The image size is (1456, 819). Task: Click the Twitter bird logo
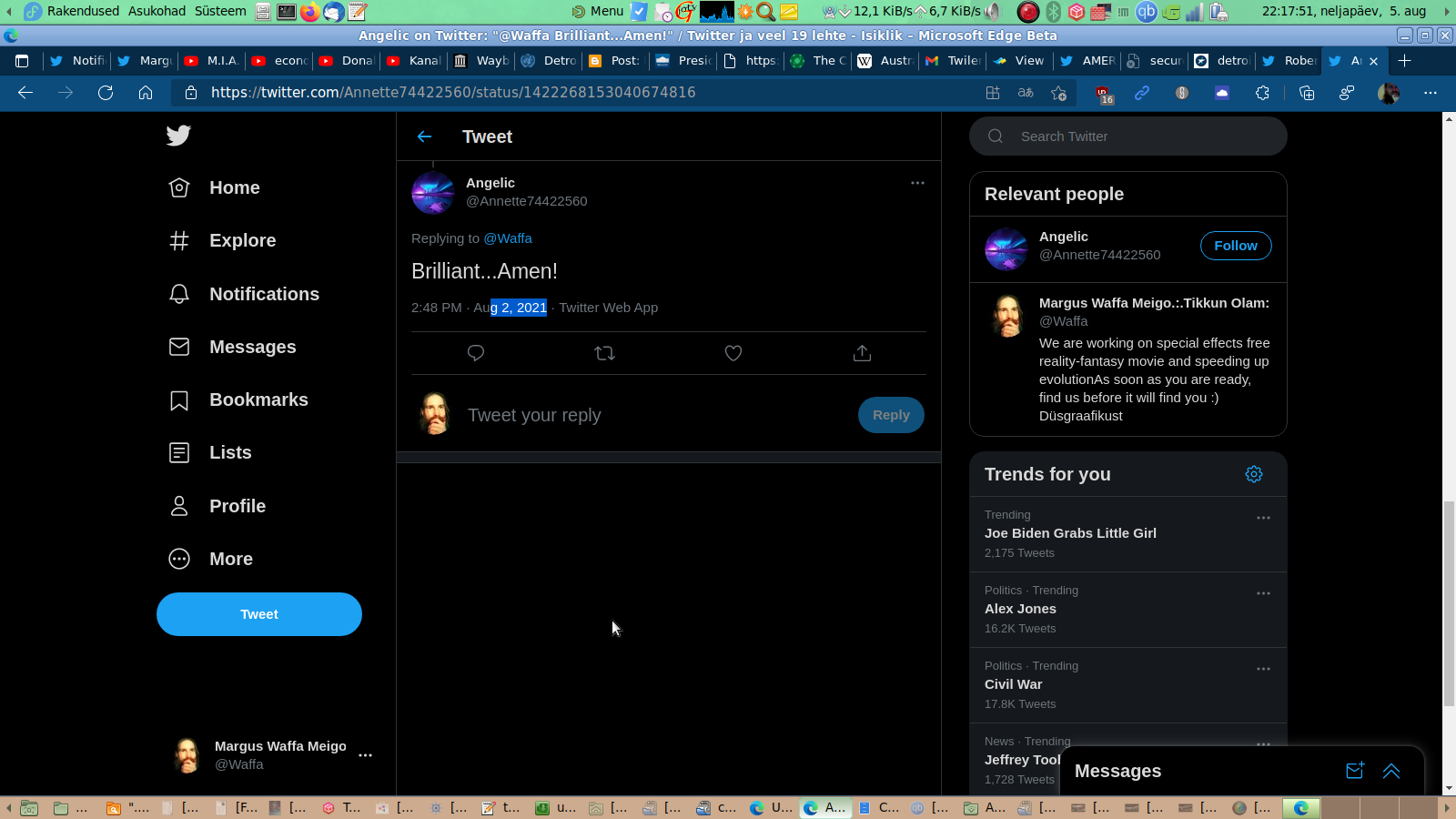tap(178, 136)
